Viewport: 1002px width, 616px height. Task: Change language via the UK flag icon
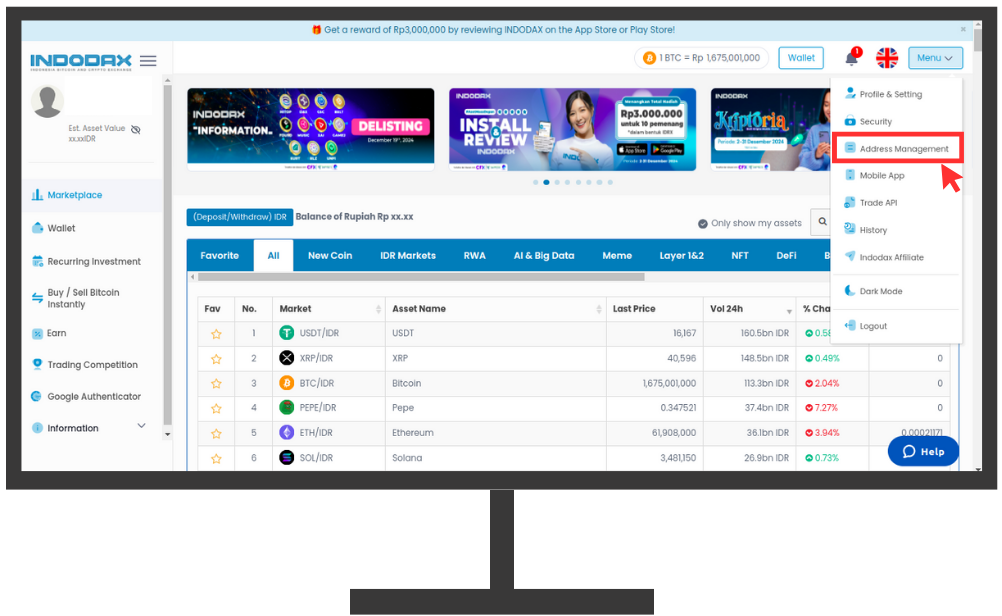pyautogui.click(x=886, y=58)
